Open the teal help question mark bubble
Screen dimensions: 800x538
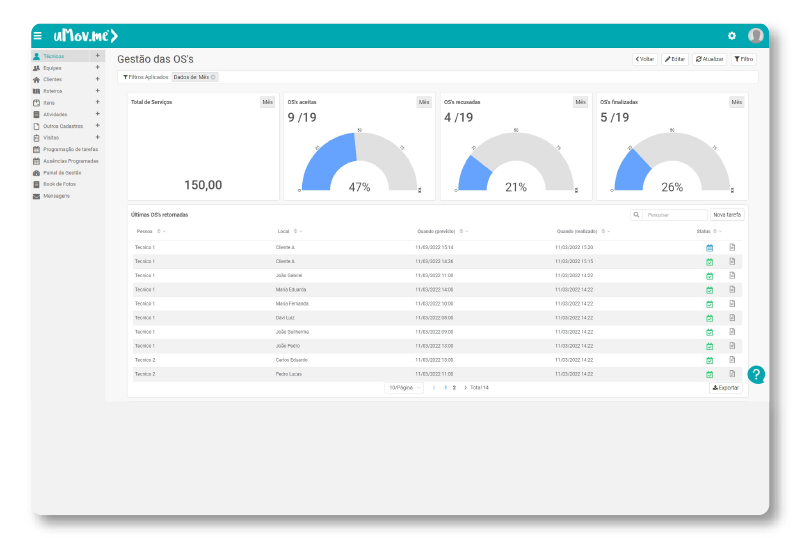click(x=757, y=375)
